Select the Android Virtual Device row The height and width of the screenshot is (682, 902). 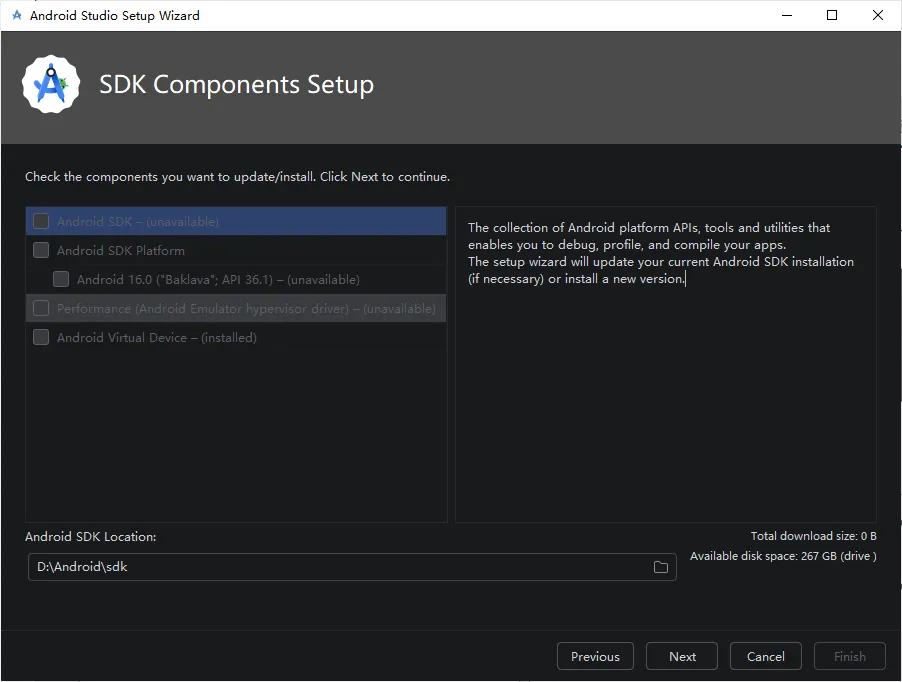[x=156, y=337]
